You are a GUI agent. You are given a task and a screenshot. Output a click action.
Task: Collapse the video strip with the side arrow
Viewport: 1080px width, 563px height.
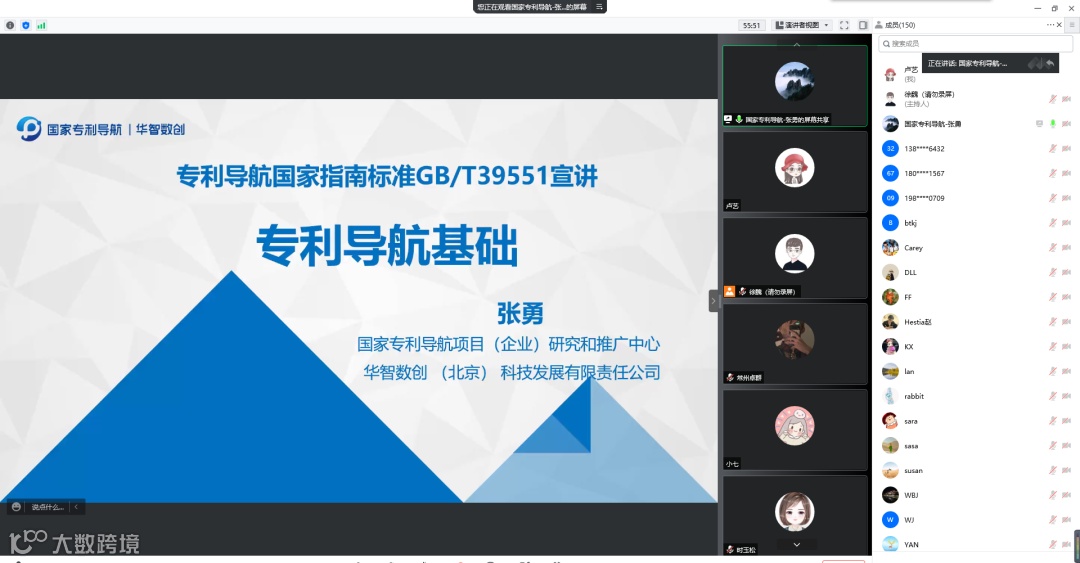(x=714, y=301)
